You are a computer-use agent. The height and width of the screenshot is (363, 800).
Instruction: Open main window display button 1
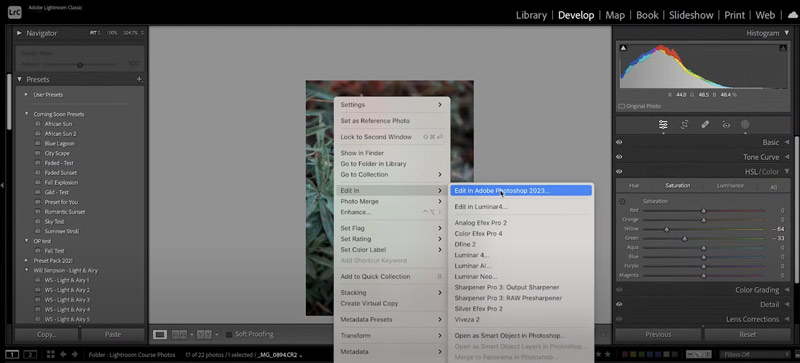12,354
